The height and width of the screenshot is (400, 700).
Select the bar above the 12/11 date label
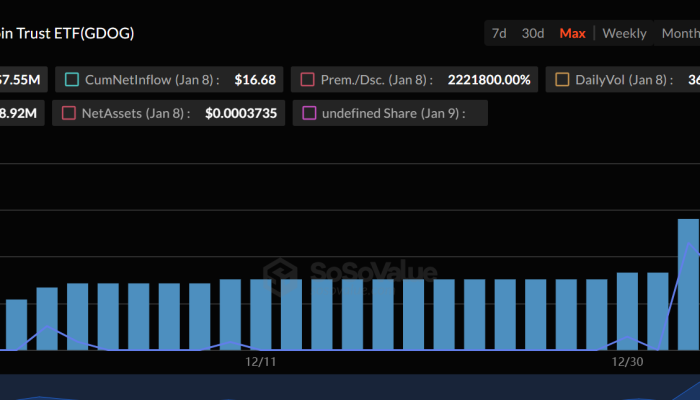coord(261,314)
